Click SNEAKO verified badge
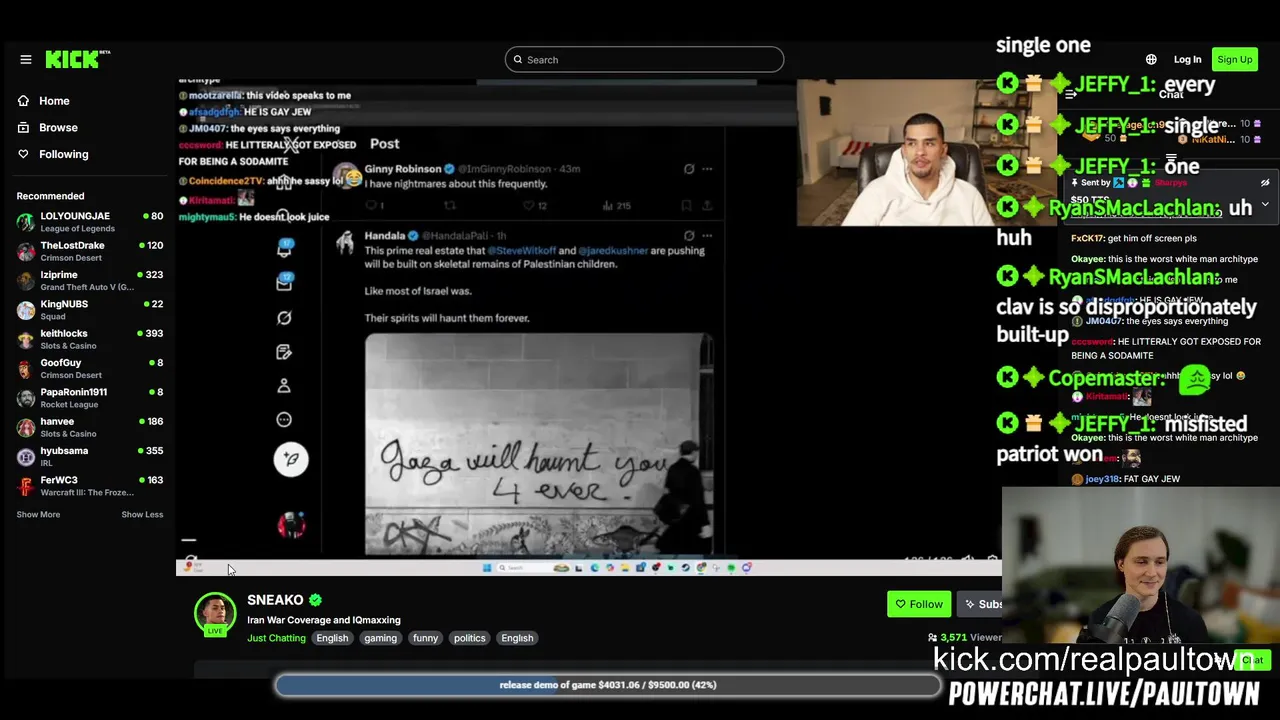 click(x=316, y=600)
